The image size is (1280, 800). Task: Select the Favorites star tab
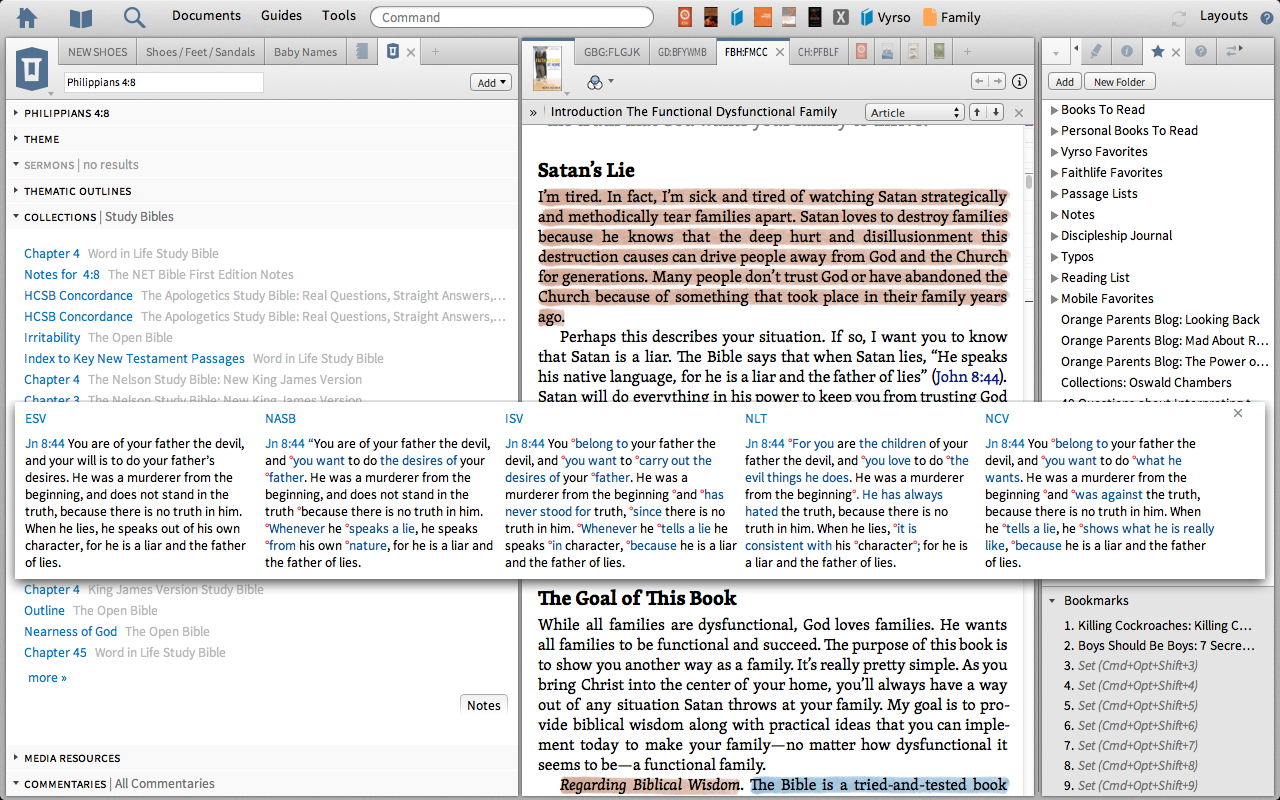[x=1157, y=51]
